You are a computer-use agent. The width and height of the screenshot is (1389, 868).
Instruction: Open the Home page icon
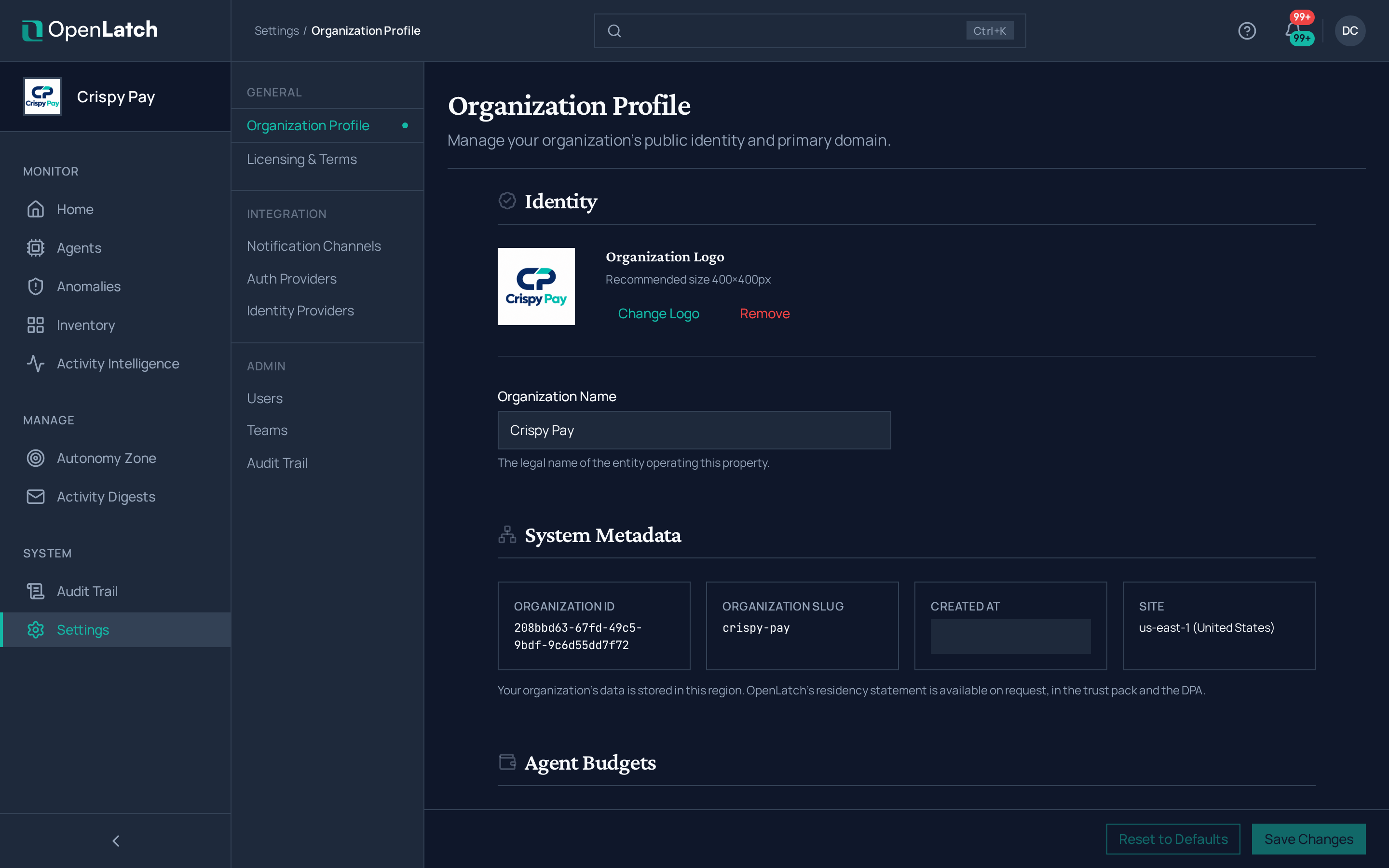(36, 210)
